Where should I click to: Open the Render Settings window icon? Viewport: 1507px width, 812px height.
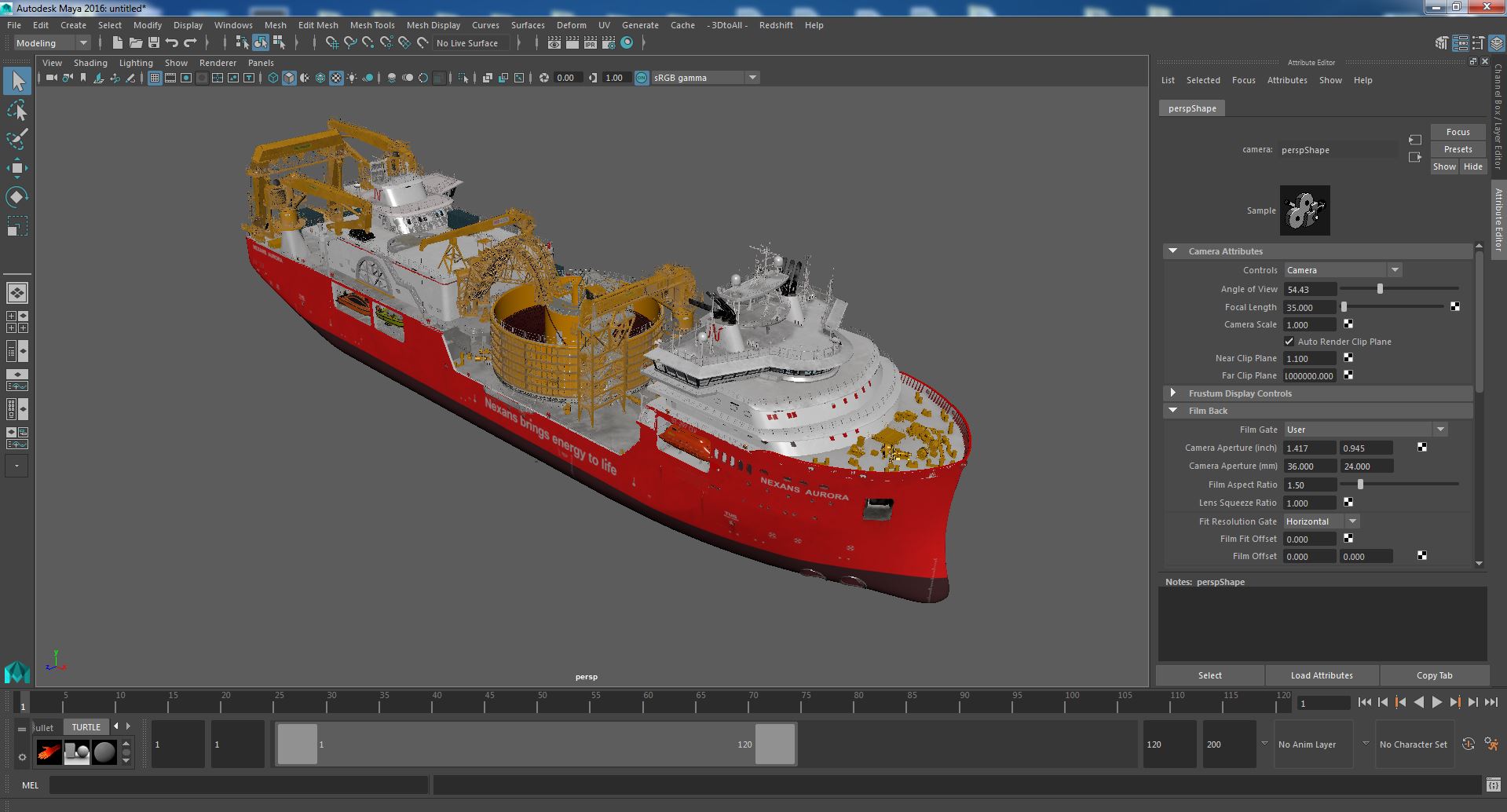609,43
